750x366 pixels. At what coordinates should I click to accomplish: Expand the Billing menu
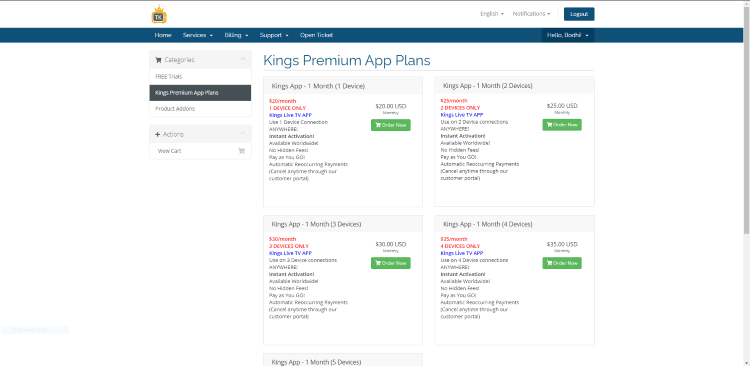click(x=236, y=35)
